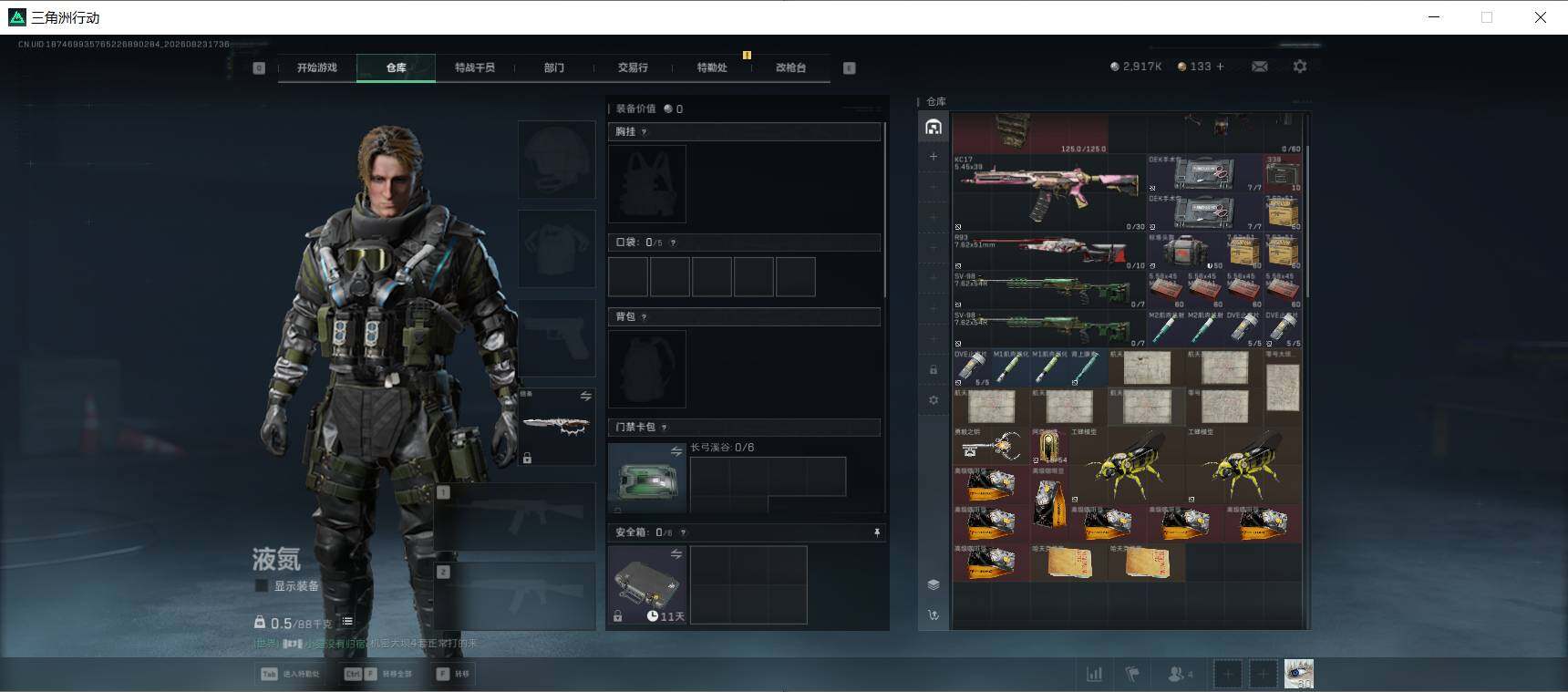The width and height of the screenshot is (1568, 692).
Task: Open the help icon beside 胸挂
Action: click(644, 132)
